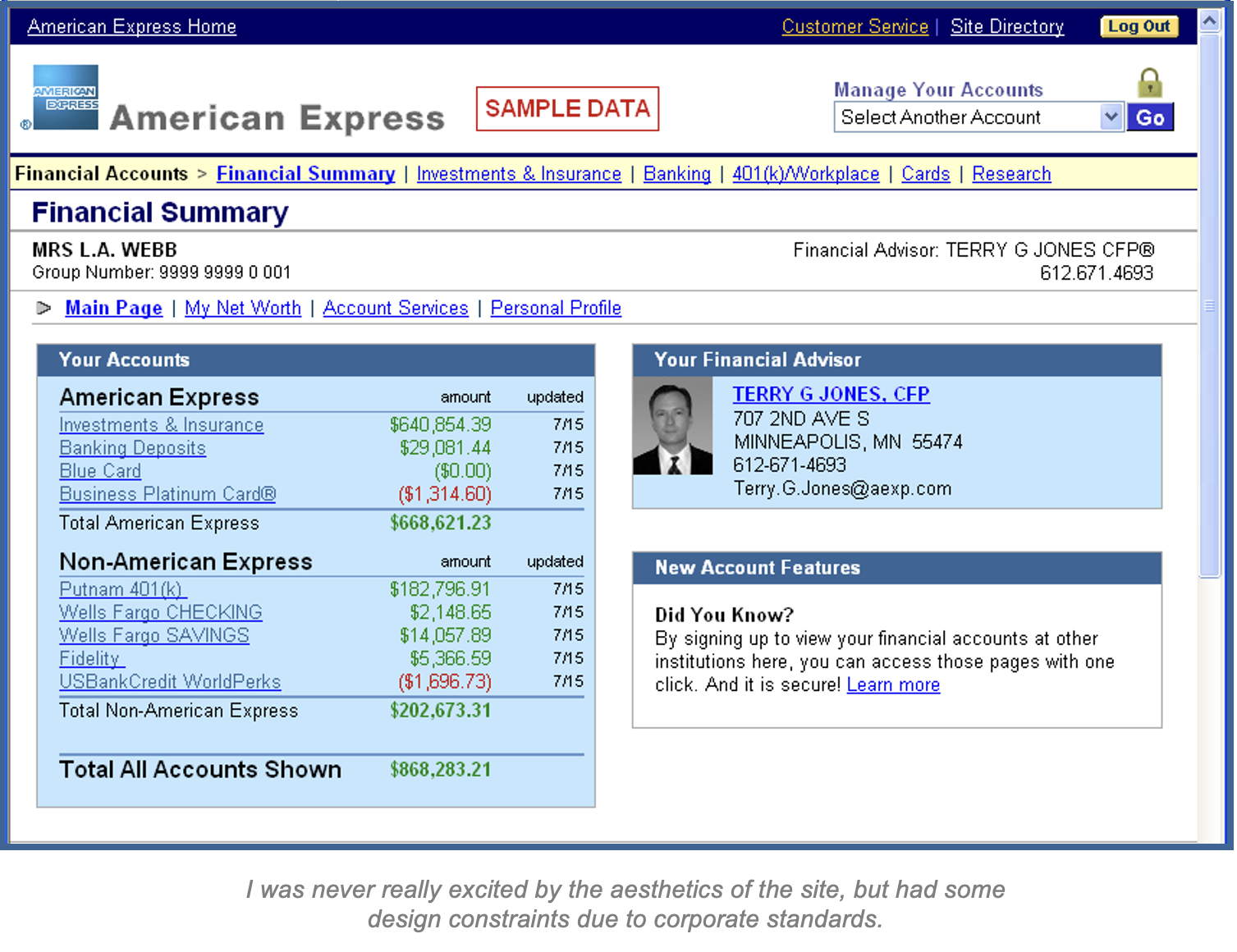Click the $868,283.21 total all accounts
This screenshot has height=952, width=1237.
pyautogui.click(x=440, y=770)
